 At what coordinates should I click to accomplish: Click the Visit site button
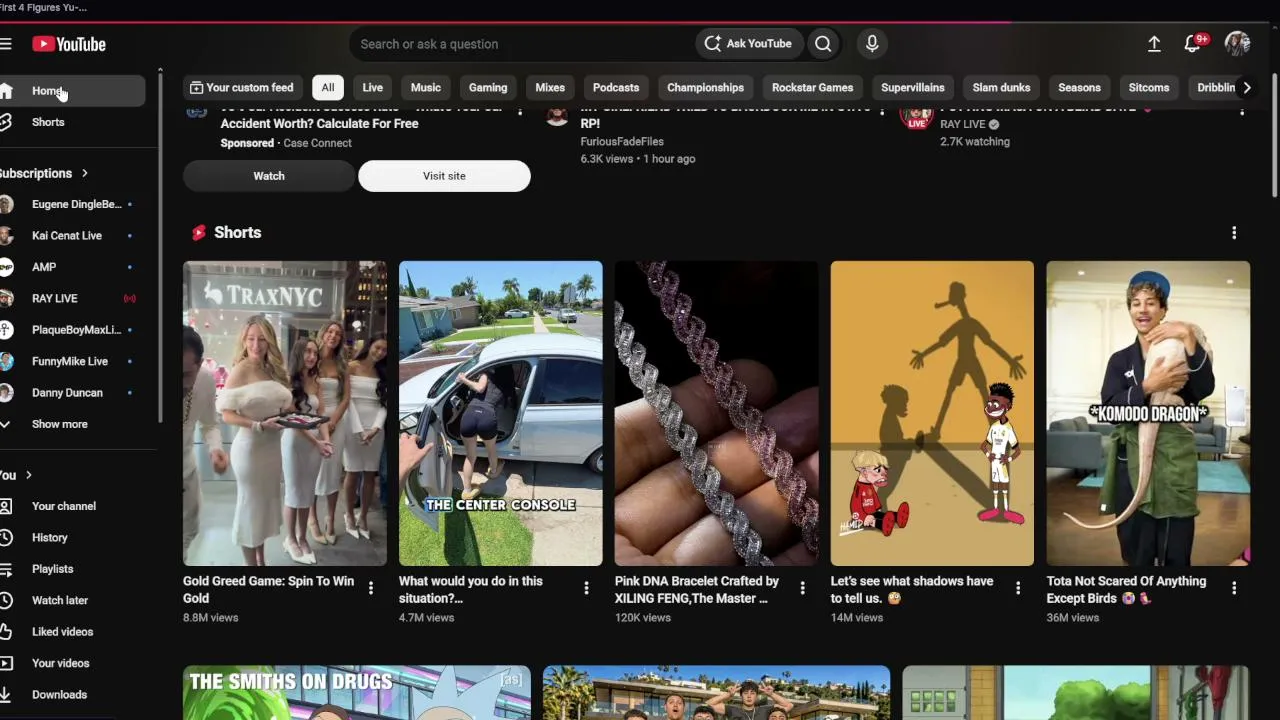tap(444, 176)
